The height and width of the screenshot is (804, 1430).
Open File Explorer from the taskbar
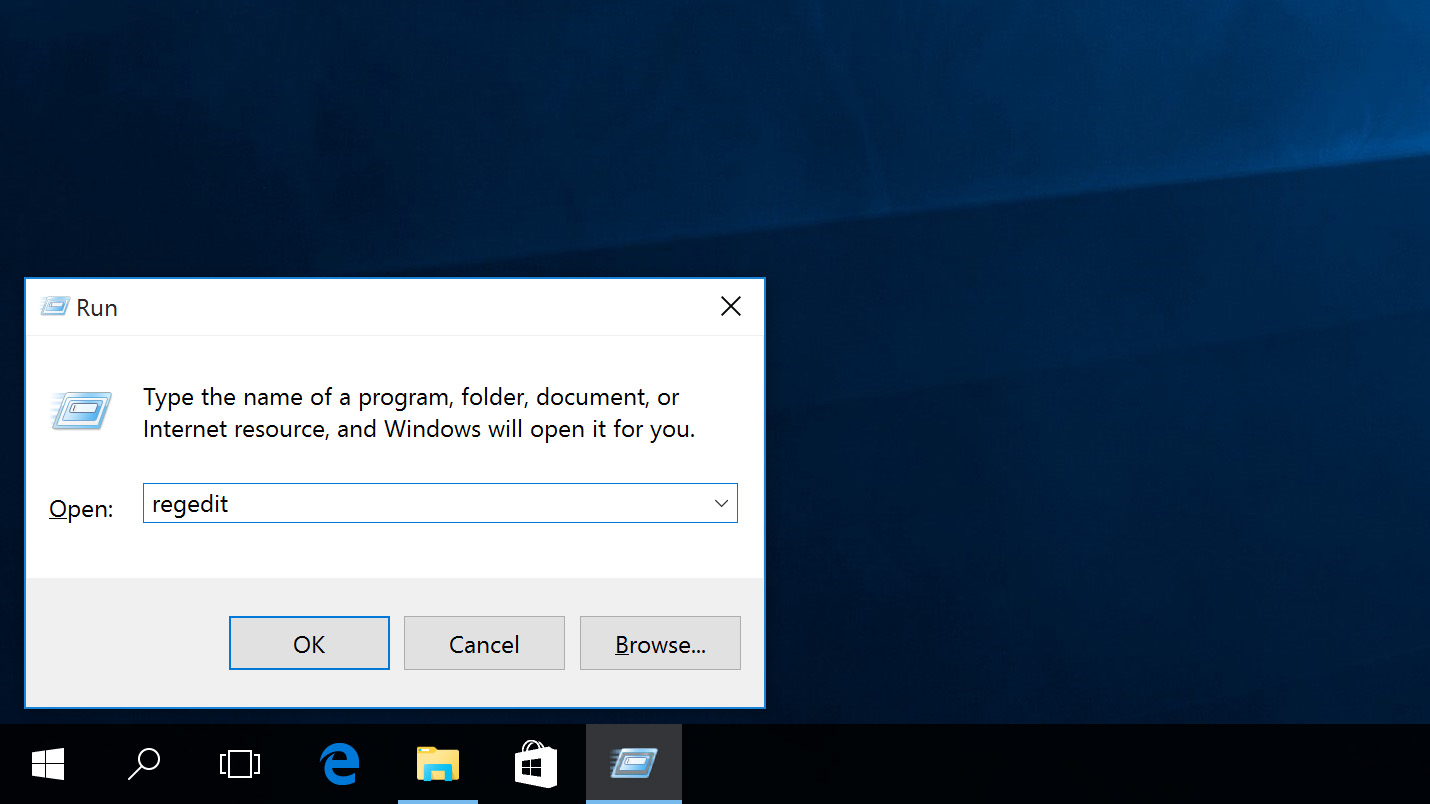pyautogui.click(x=437, y=763)
